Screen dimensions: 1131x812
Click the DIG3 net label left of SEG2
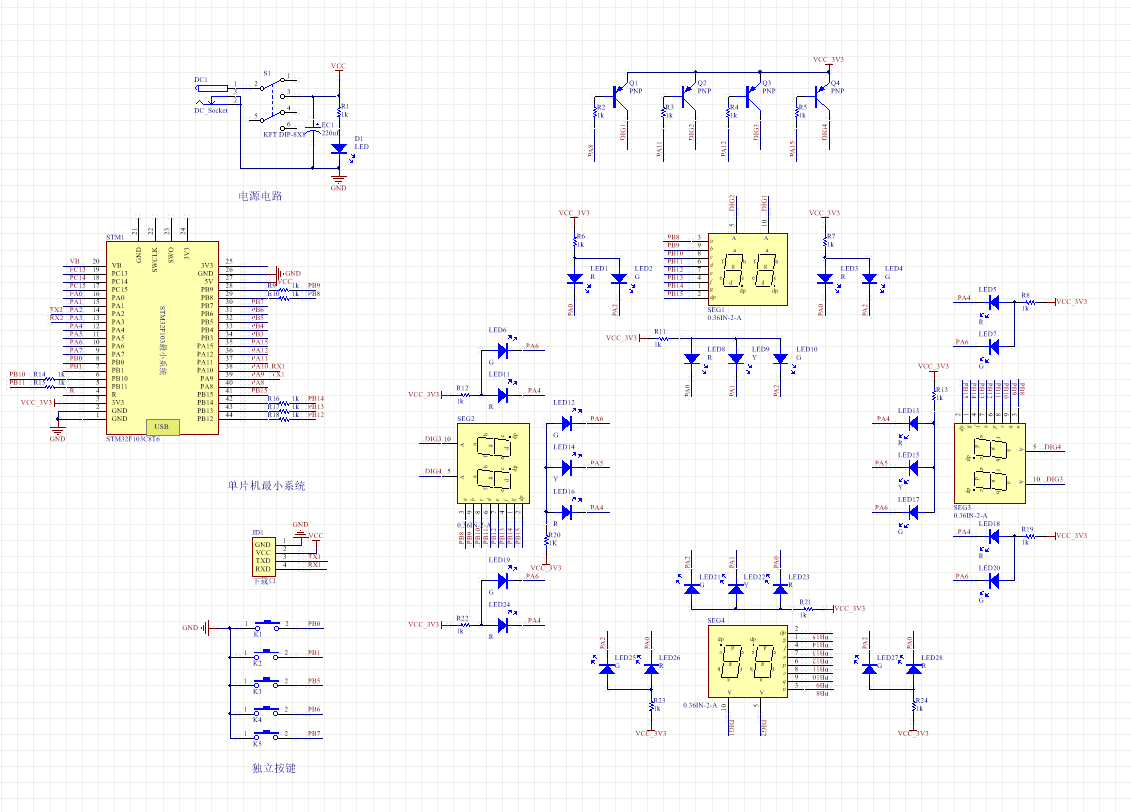pyautogui.click(x=433, y=438)
